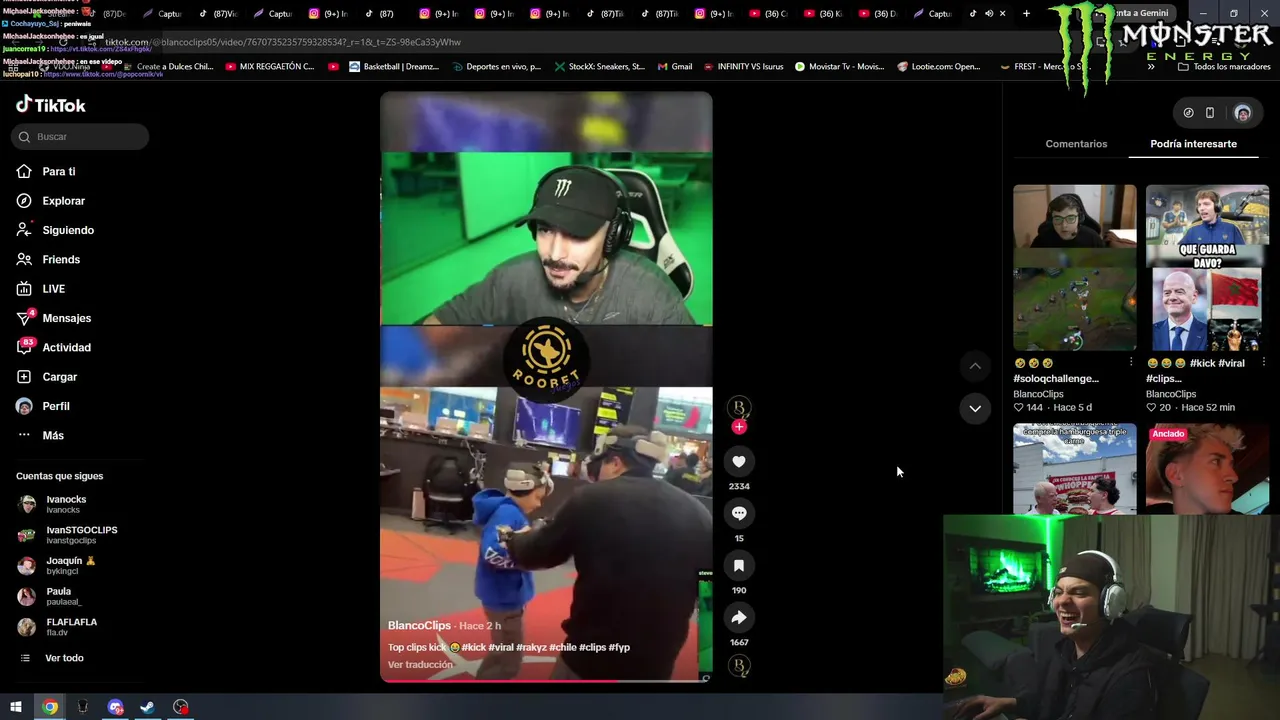1280x720 pixels.
Task: Click the TikTok logo
Action: 51,105
